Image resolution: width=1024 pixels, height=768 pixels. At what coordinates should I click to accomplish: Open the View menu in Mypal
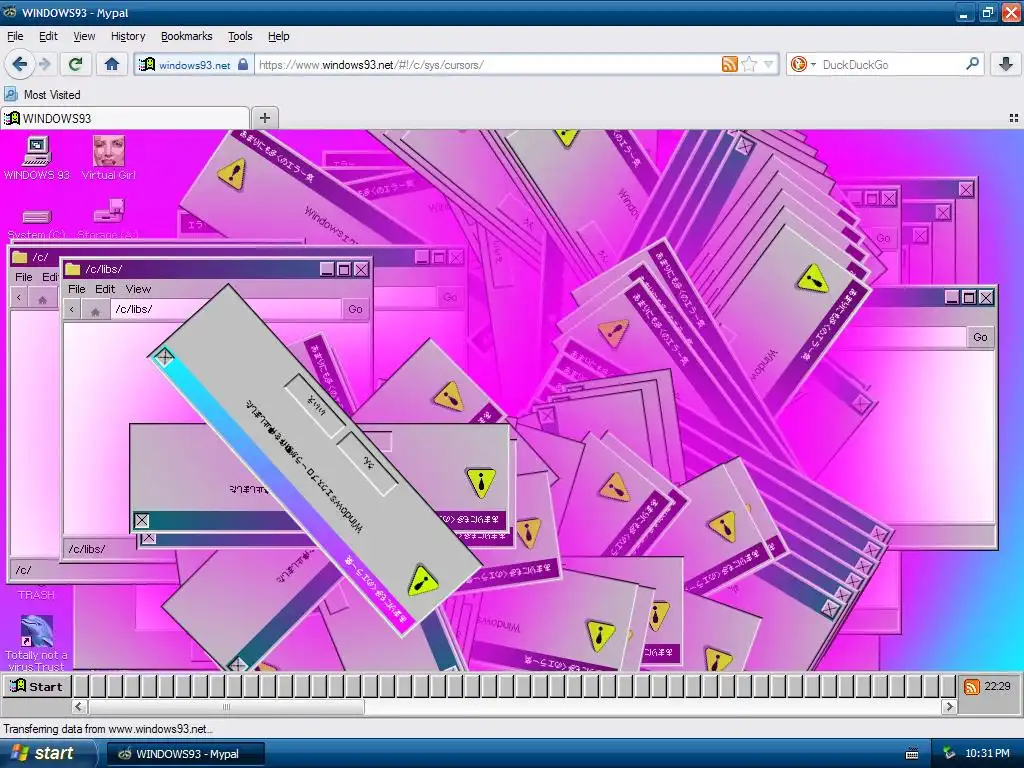(x=84, y=36)
